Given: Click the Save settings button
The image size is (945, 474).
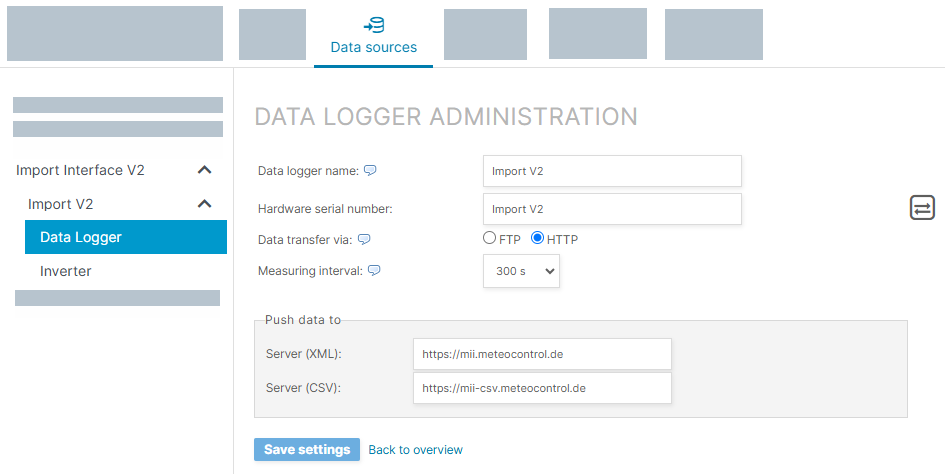Looking at the screenshot, I should [307, 450].
